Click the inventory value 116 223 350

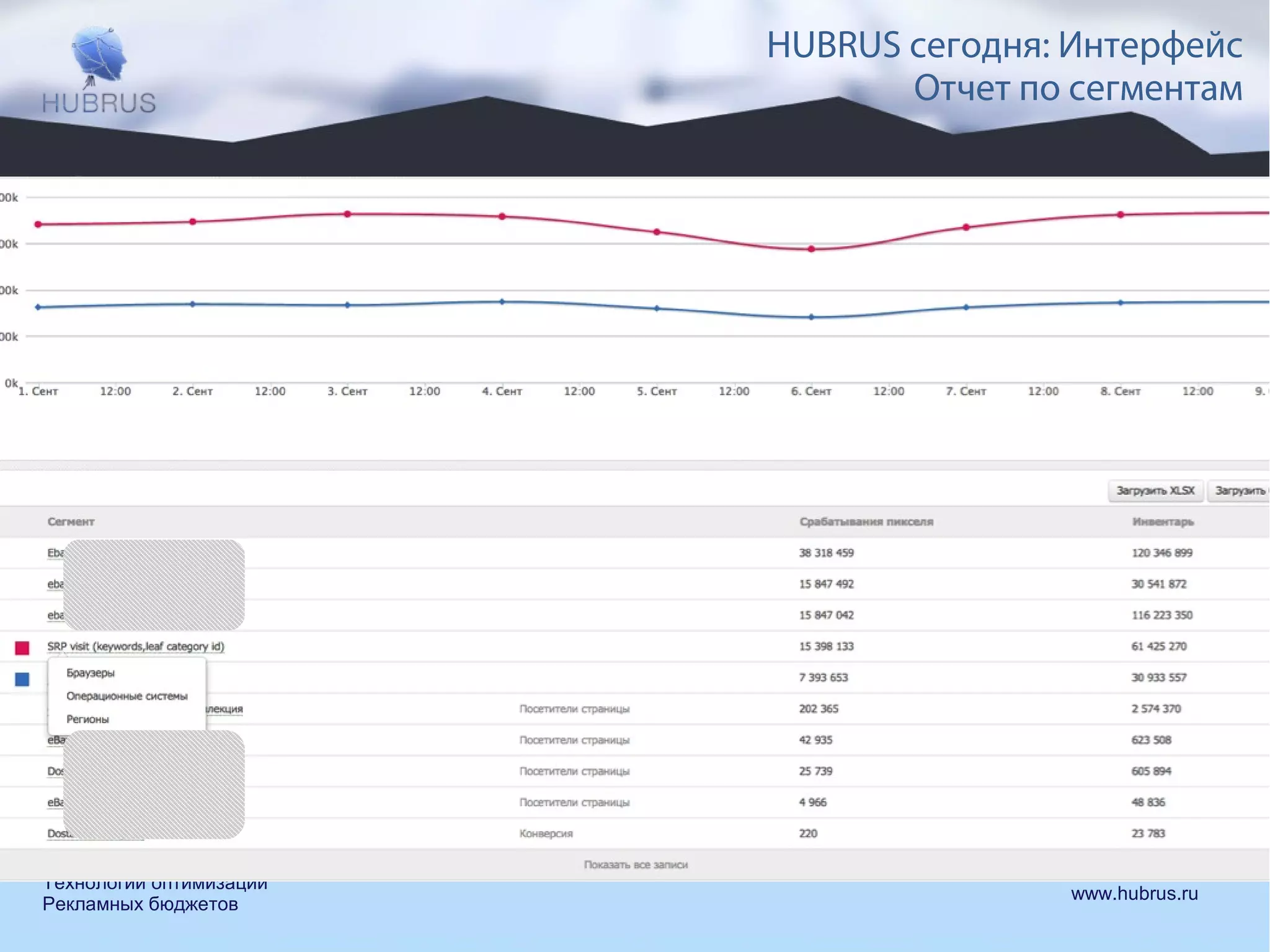point(1162,615)
